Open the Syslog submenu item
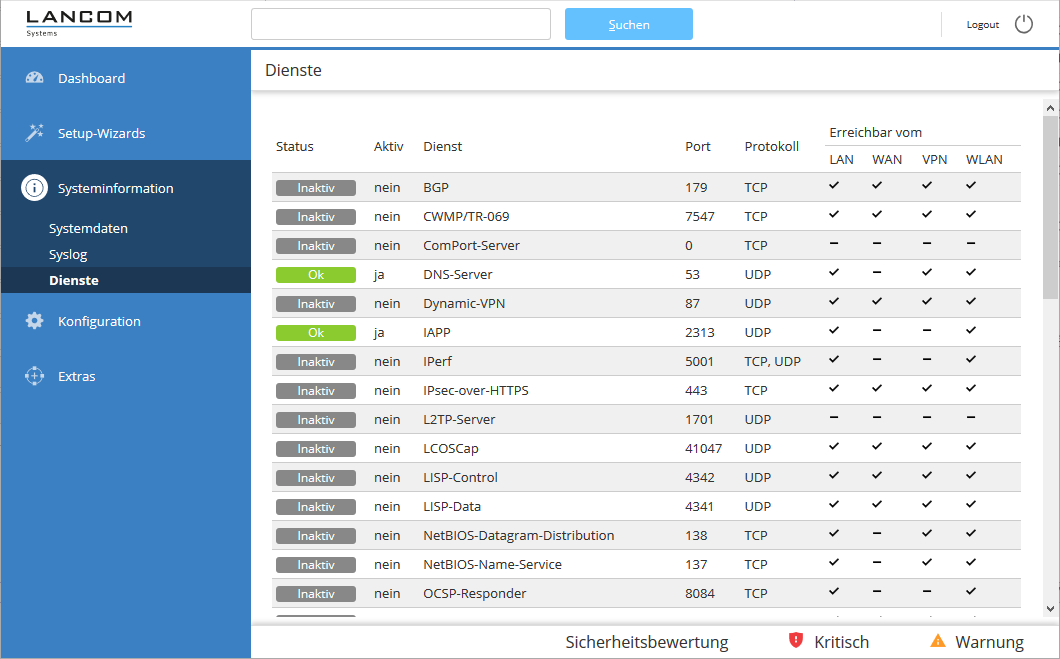Viewport: 1060px width, 659px height. (68, 255)
